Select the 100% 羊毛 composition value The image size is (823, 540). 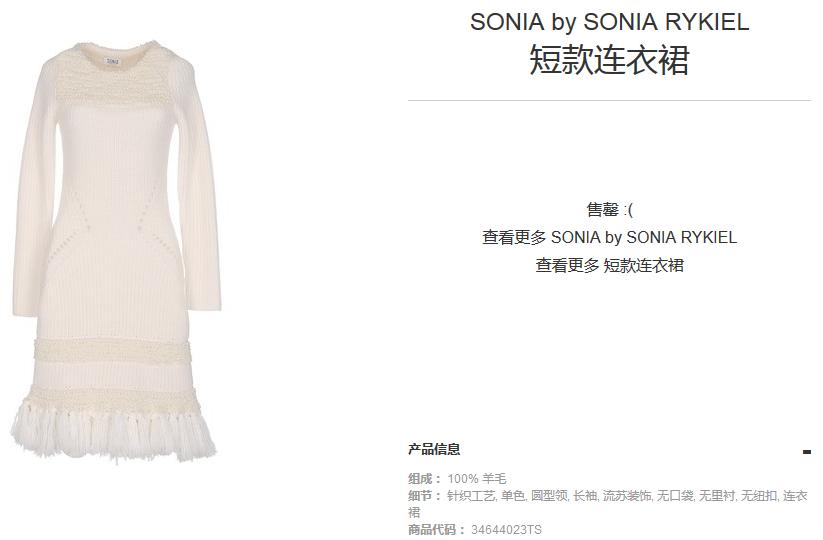(476, 479)
